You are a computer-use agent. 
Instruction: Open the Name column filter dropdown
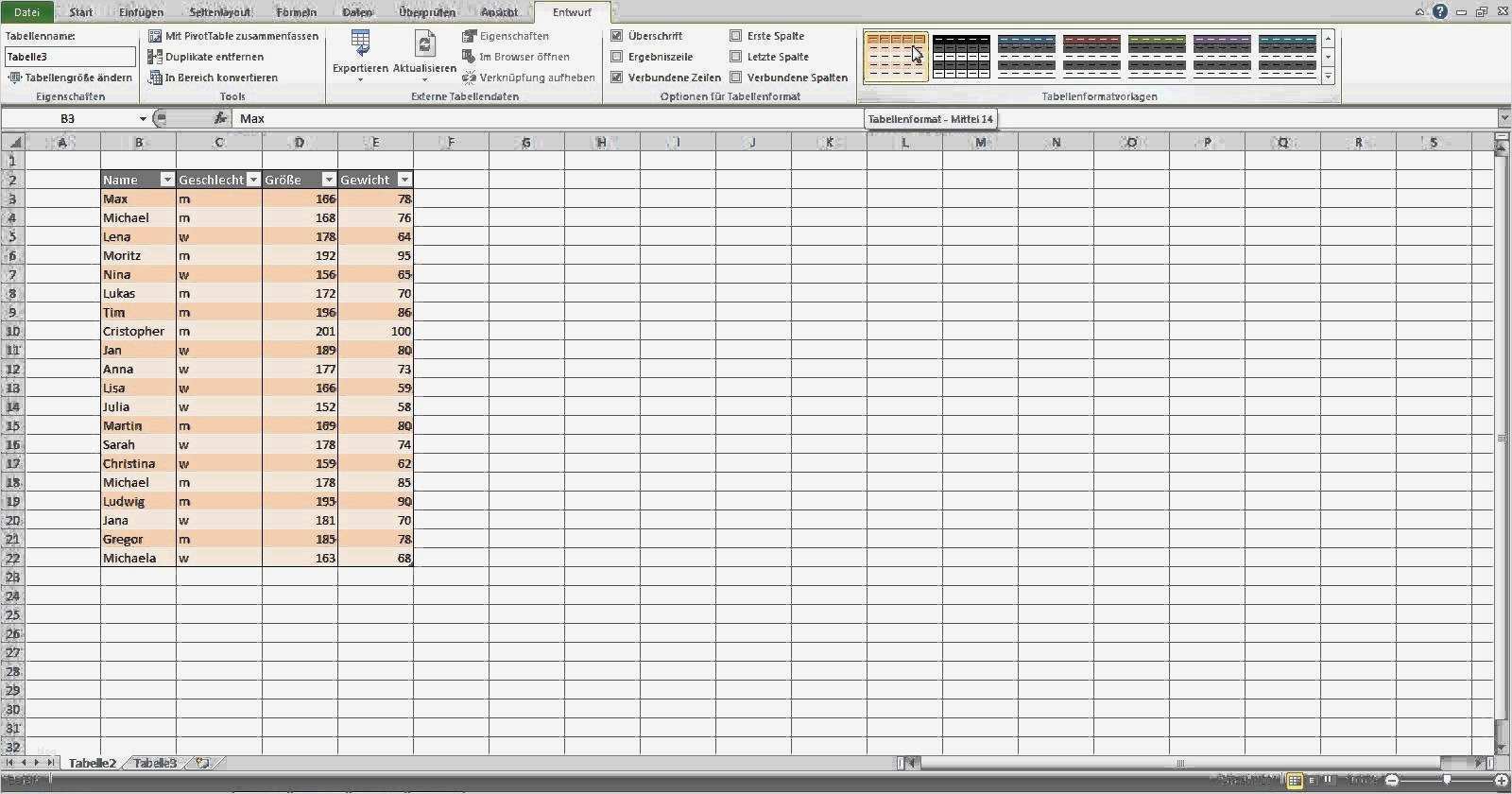(167, 180)
